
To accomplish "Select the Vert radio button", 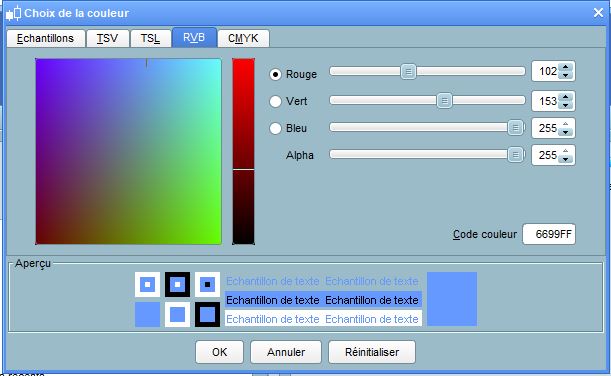I will pos(275,101).
